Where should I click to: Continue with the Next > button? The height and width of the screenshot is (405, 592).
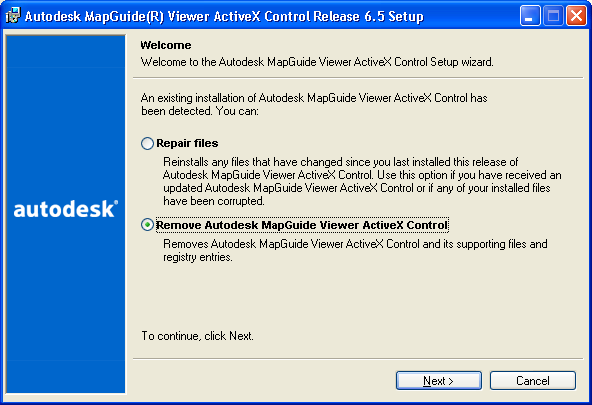click(439, 380)
